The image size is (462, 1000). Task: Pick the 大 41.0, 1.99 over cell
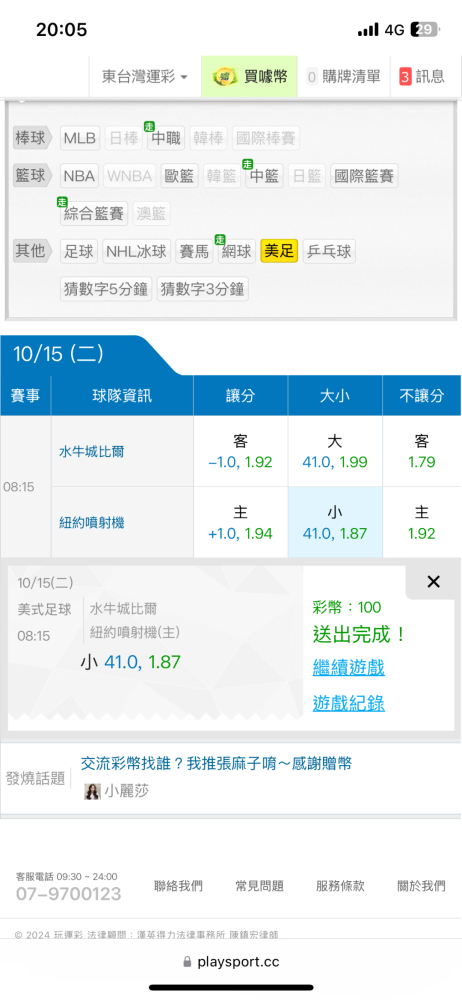(x=335, y=452)
